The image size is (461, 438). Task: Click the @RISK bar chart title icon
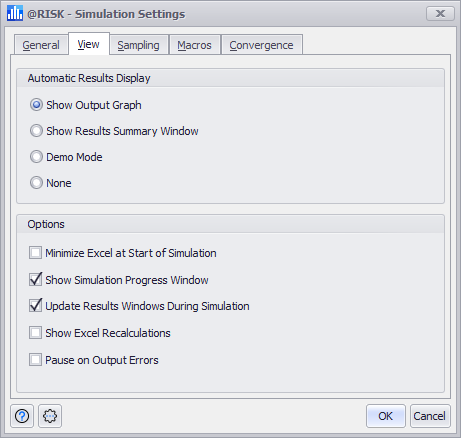(15, 13)
